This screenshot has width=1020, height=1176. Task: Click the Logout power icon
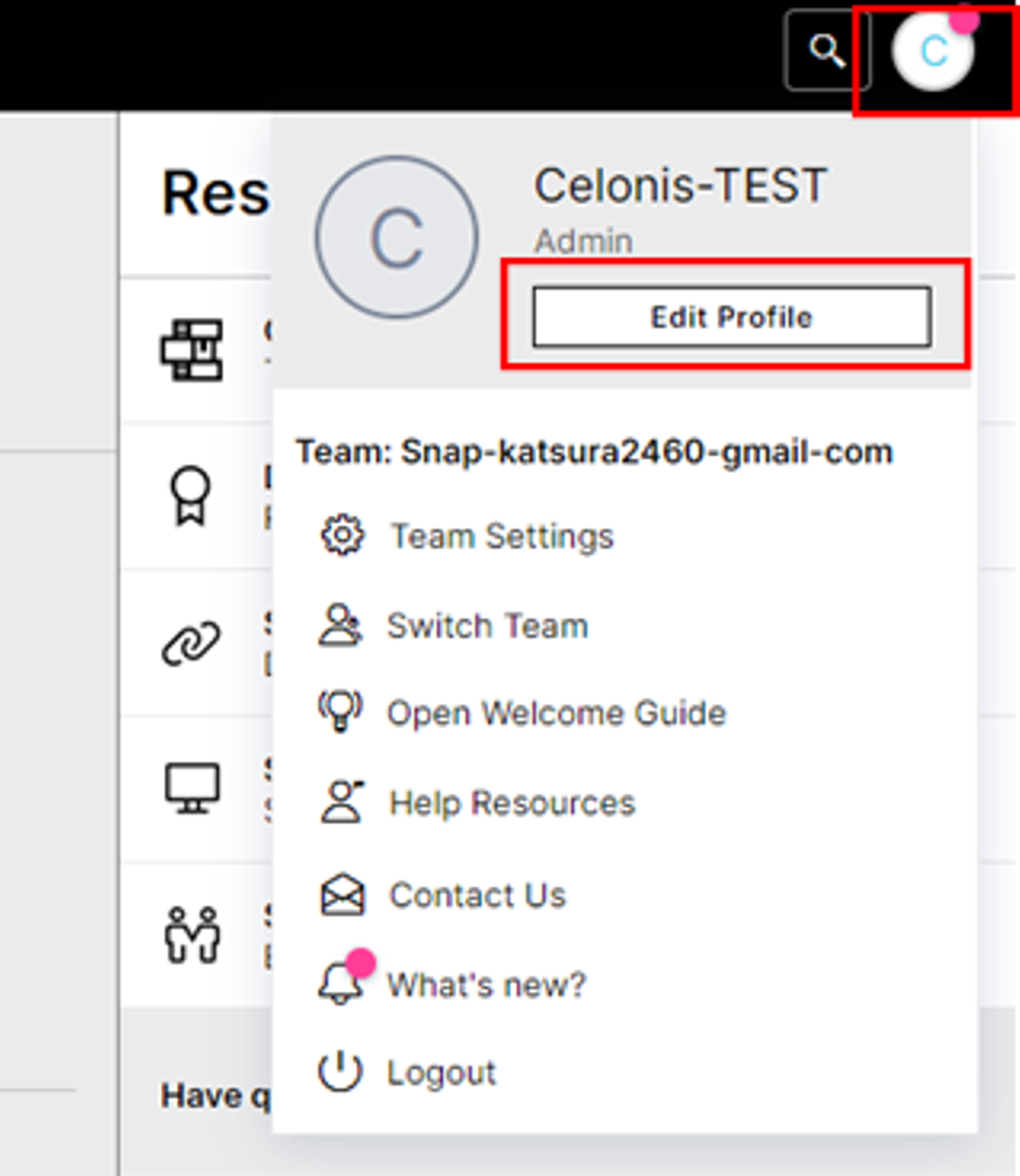(x=340, y=1071)
